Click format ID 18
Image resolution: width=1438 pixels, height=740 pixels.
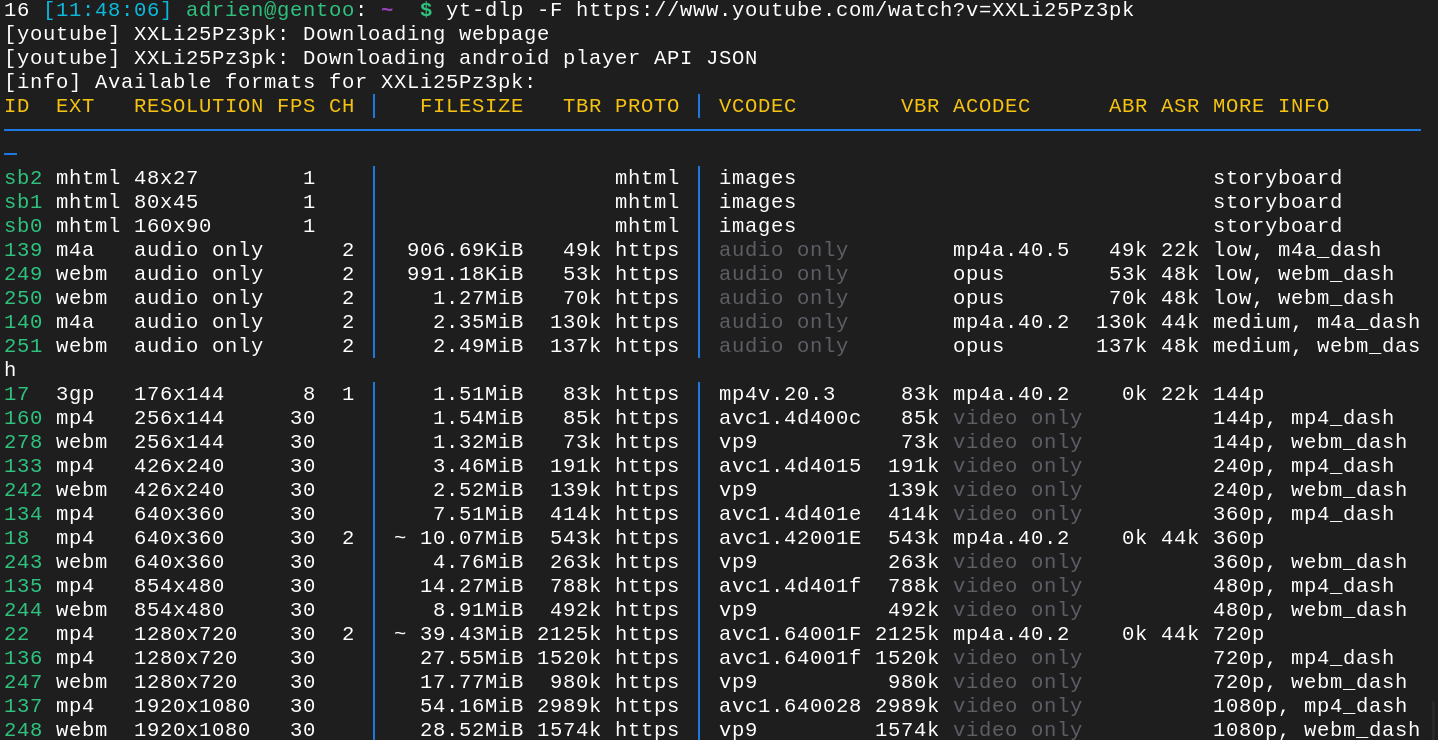point(17,538)
